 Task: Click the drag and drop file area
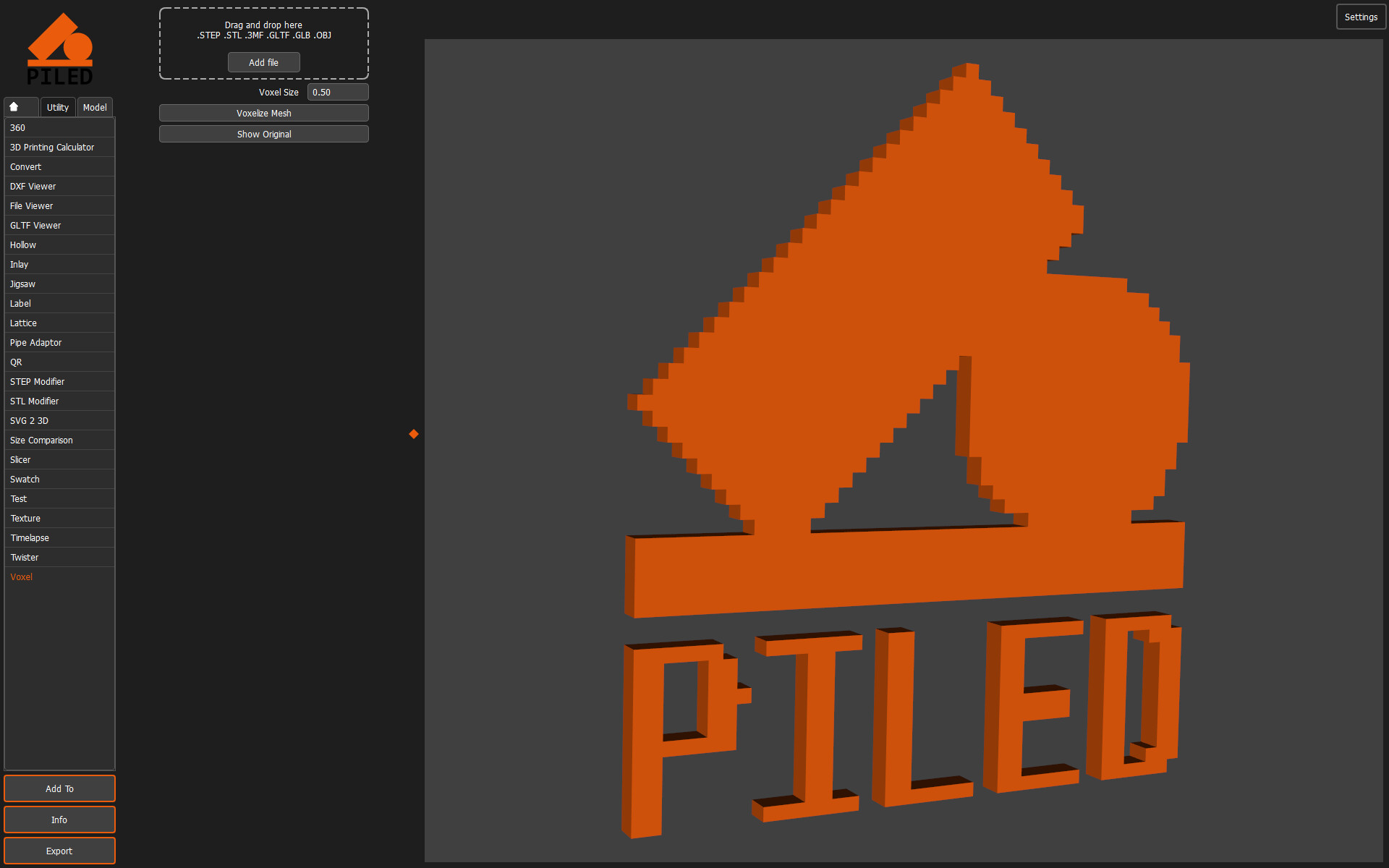point(264,43)
